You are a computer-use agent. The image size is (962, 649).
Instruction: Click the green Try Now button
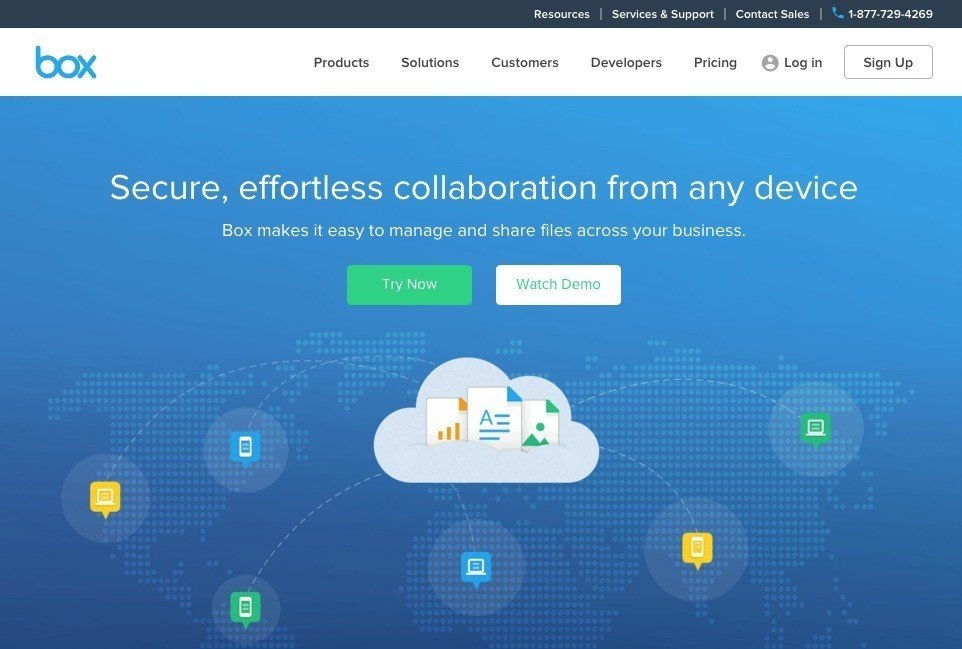(409, 285)
